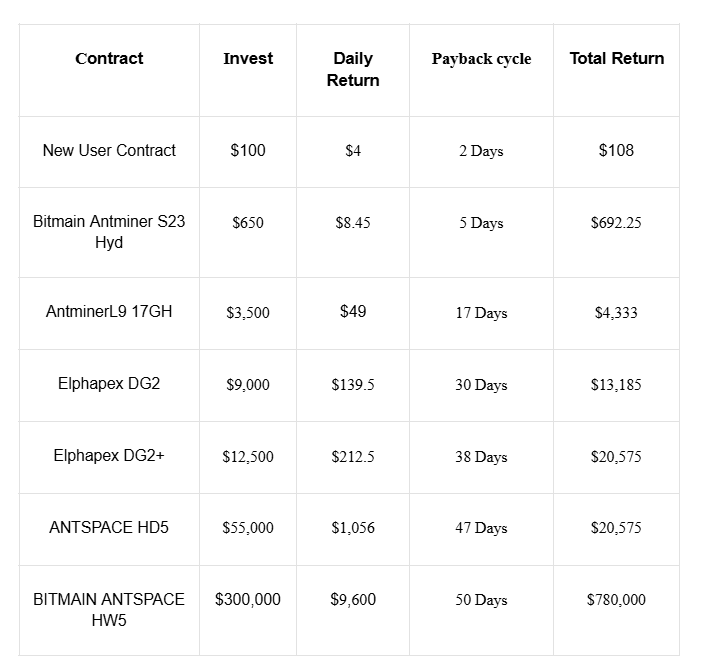Click the Contract column header

pyautogui.click(x=109, y=59)
